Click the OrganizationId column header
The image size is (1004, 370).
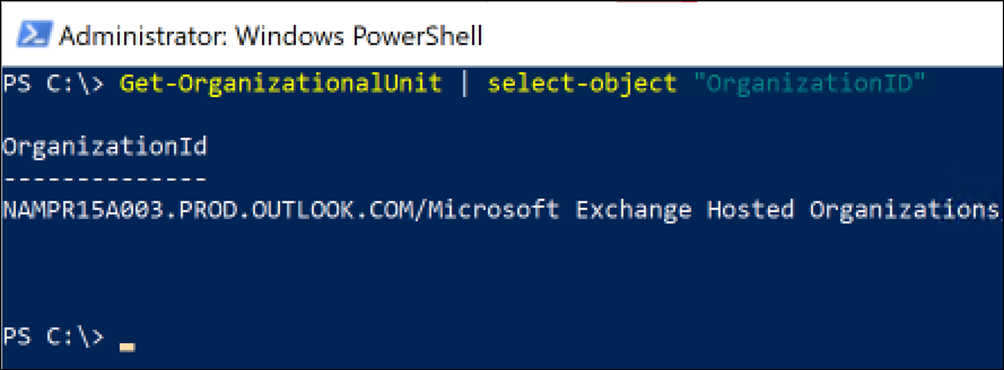click(x=105, y=147)
